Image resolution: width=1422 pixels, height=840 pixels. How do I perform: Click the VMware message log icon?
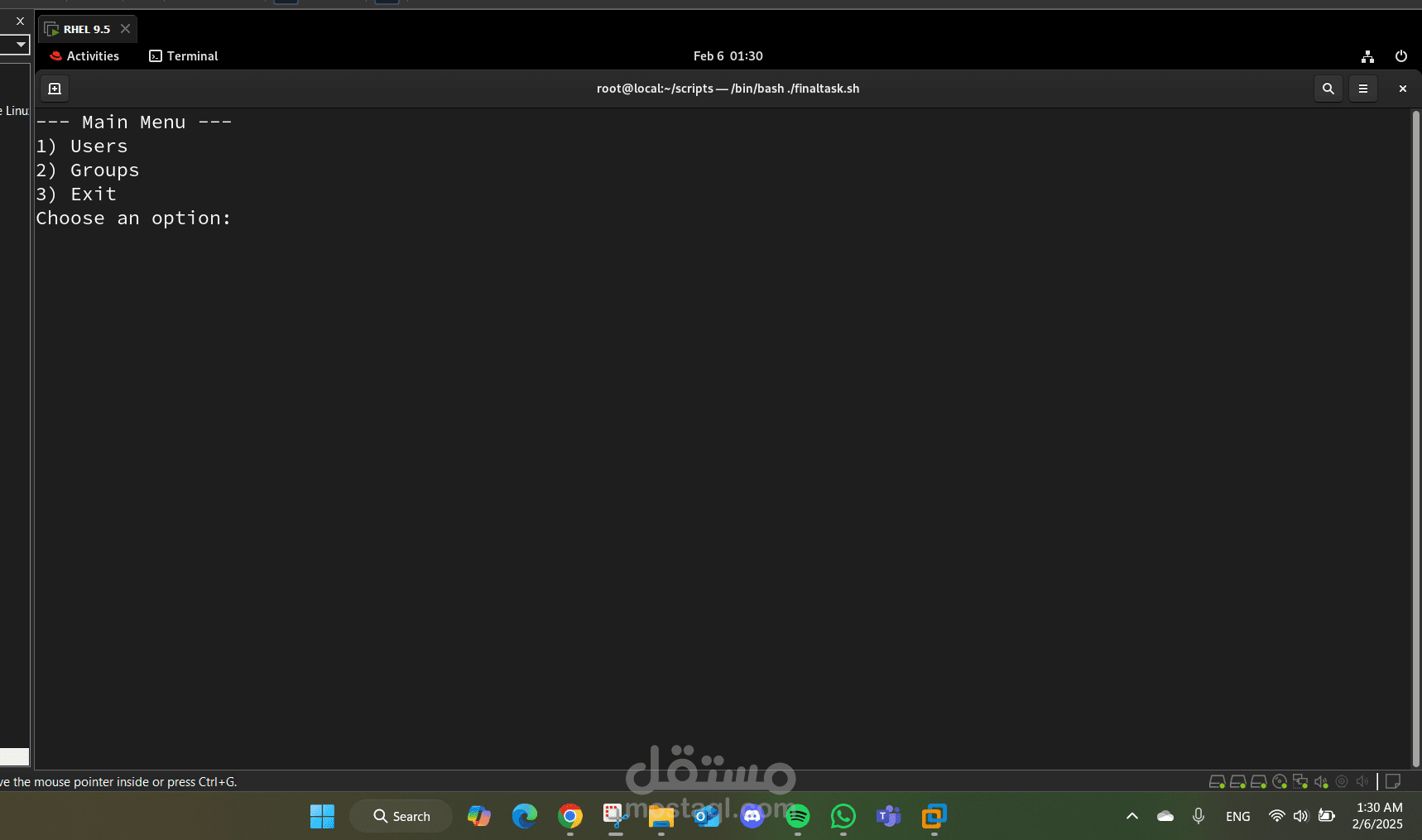[x=1393, y=781]
